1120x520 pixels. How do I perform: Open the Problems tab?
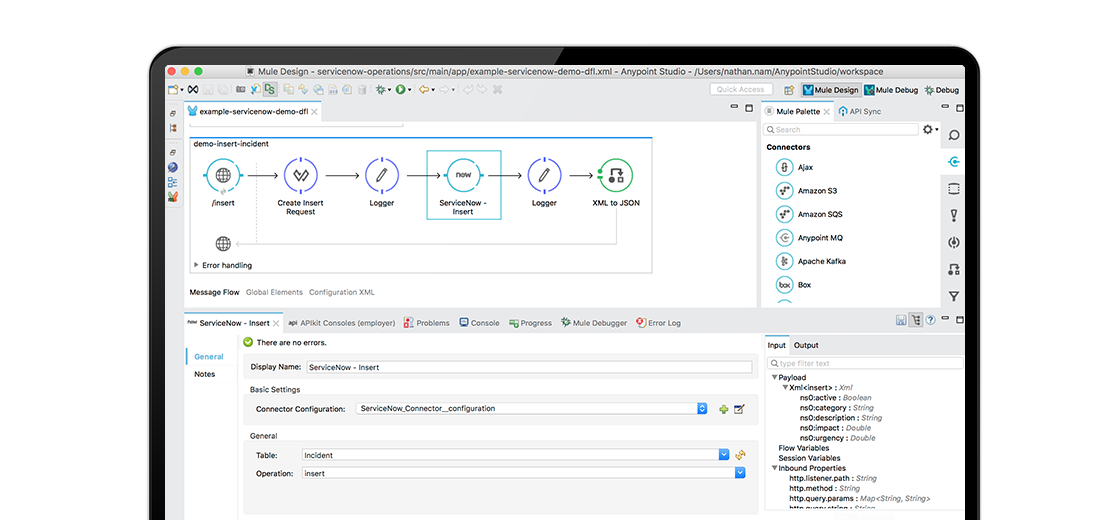coord(426,323)
